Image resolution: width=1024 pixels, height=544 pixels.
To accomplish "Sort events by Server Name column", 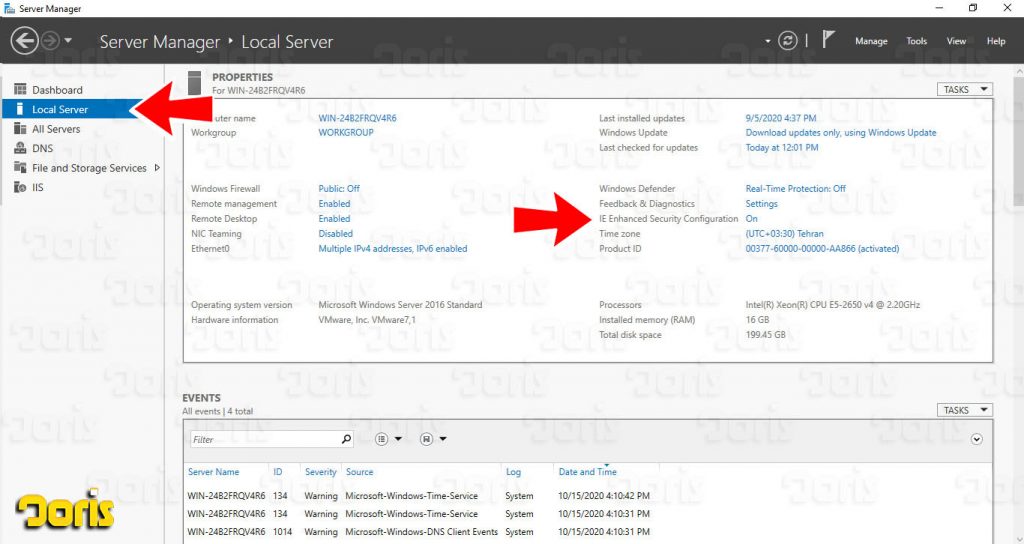I will pyautogui.click(x=214, y=472).
